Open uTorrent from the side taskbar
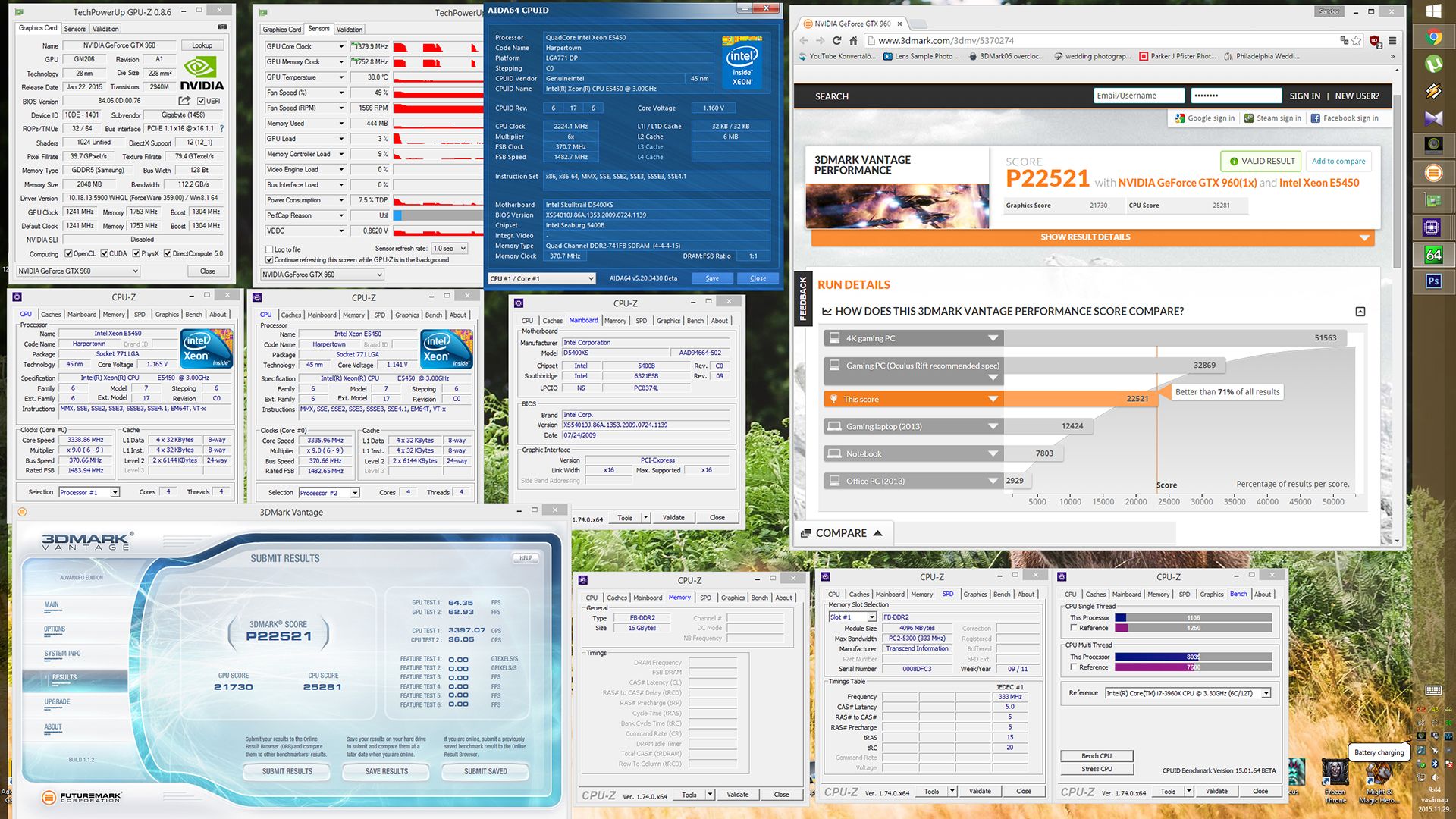The image size is (1456, 819). pos(1433,64)
